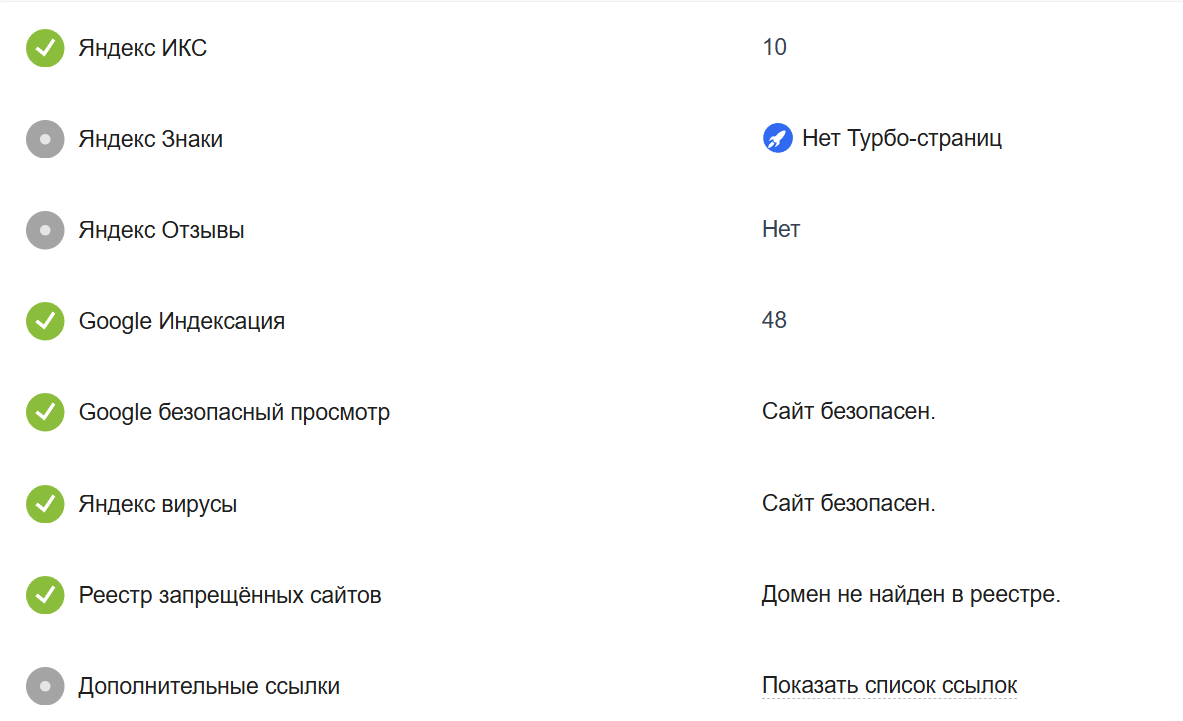Click the green checkmark beside Реестр запрещённых сайтов
This screenshot has height=721, width=1183.
[45, 595]
